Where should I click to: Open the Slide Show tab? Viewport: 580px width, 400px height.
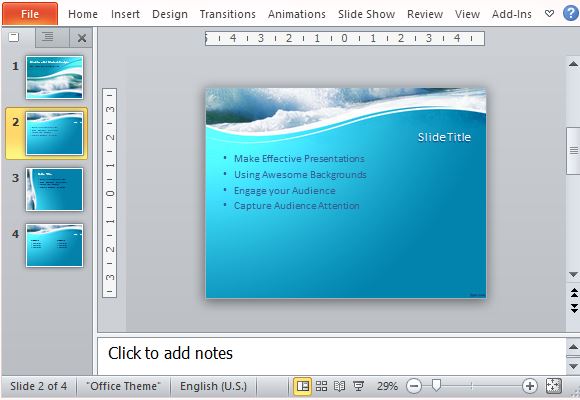(x=366, y=14)
